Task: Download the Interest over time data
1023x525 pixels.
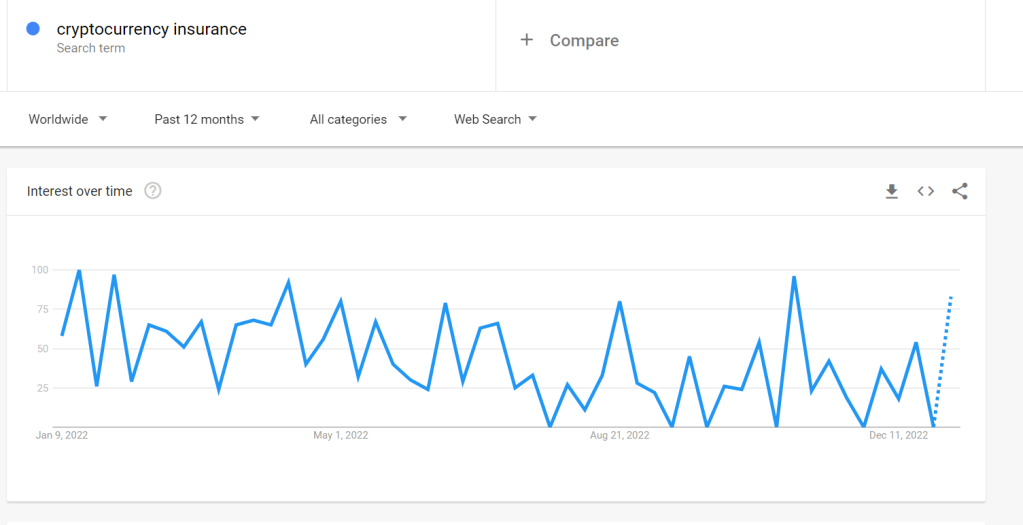Action: [891, 191]
